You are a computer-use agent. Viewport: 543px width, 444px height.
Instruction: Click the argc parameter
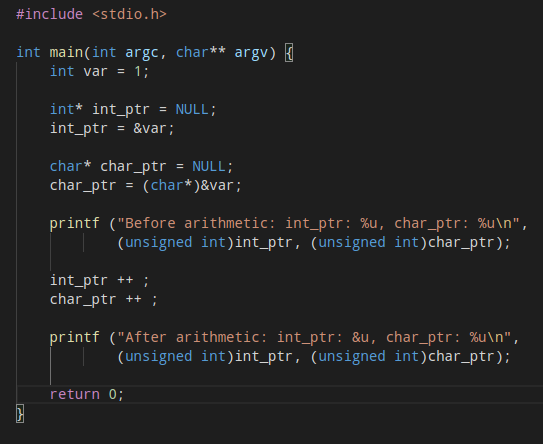pyautogui.click(x=142, y=53)
